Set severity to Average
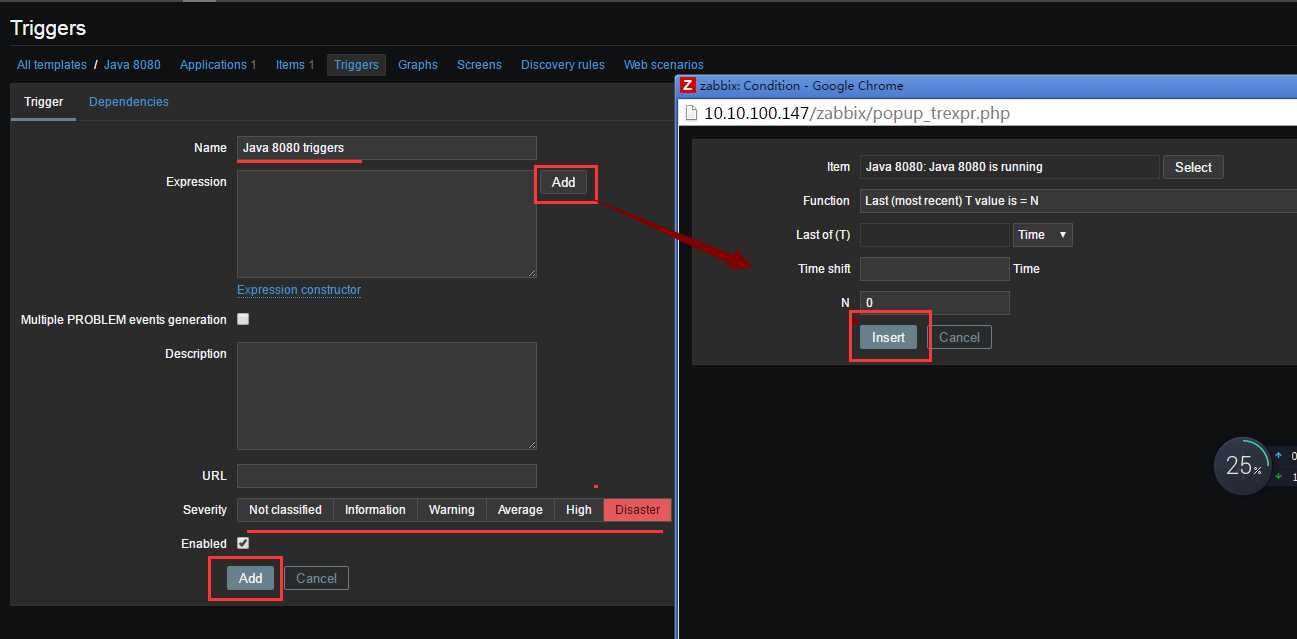This screenshot has width=1297, height=639. click(520, 510)
